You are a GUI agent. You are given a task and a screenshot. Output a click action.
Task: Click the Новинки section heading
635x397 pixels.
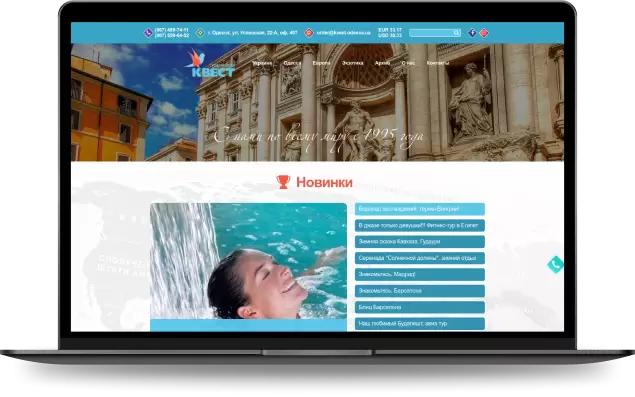(x=324, y=182)
